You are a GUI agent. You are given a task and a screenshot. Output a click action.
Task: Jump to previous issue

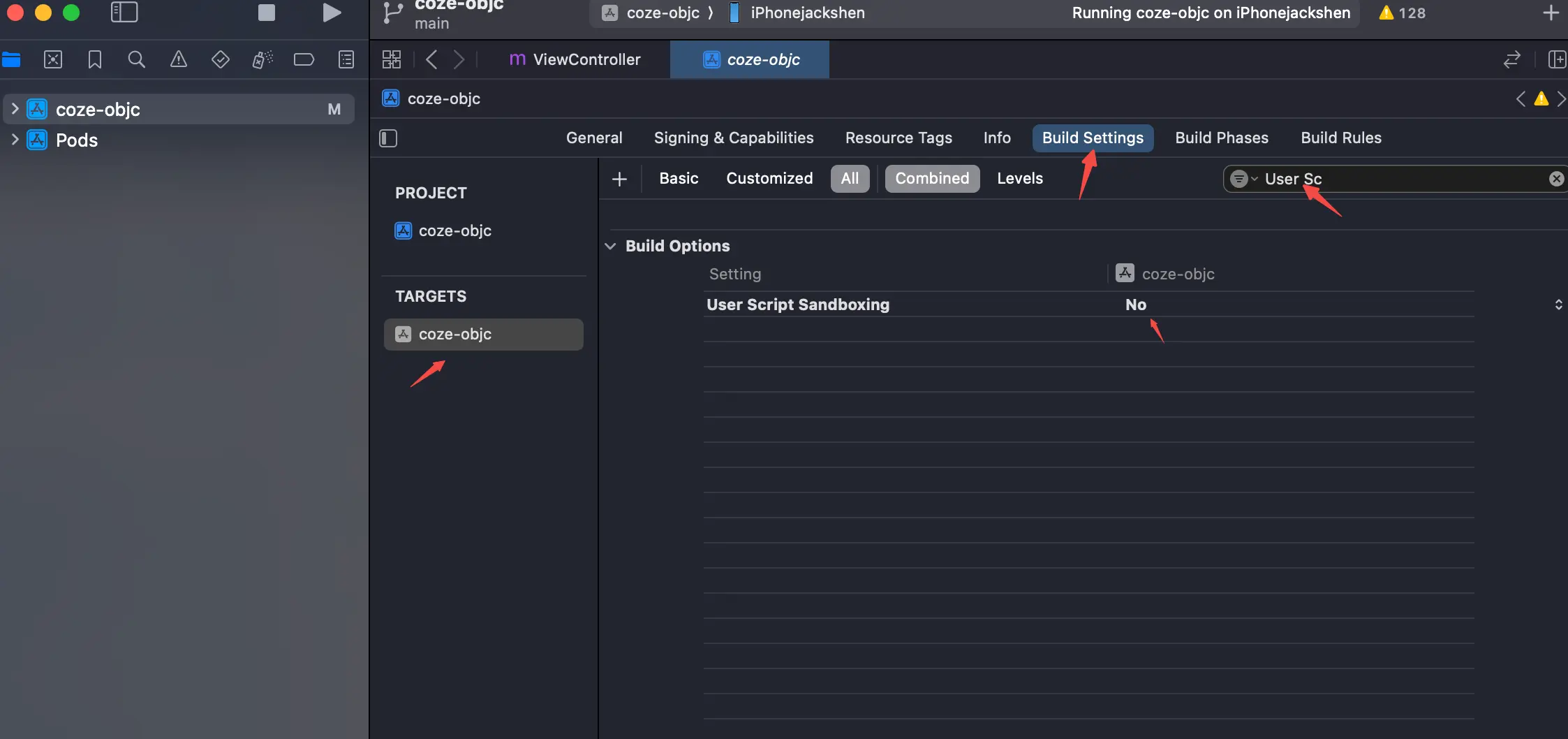(1521, 99)
